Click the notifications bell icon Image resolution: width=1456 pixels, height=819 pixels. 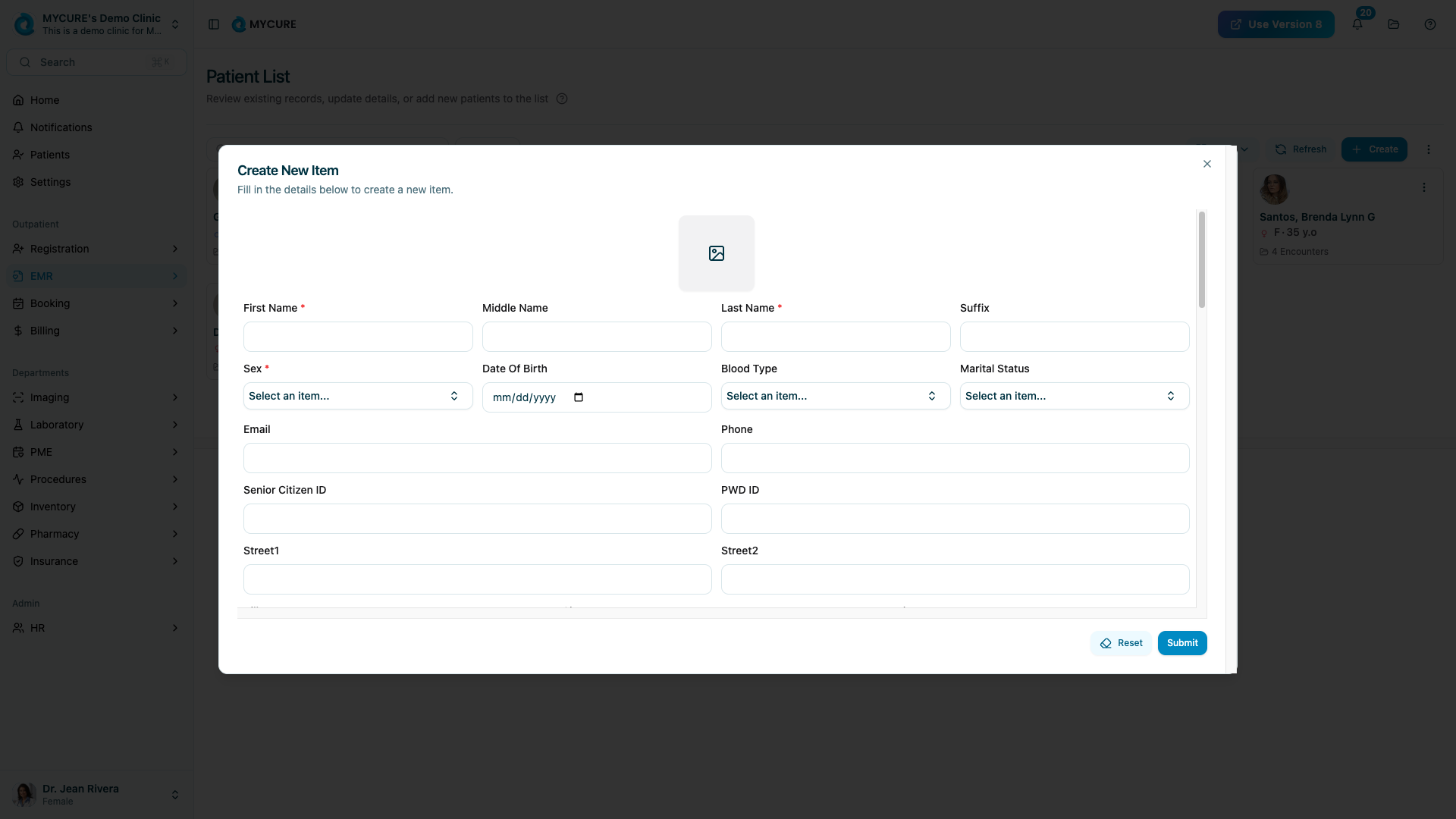coord(1357,24)
